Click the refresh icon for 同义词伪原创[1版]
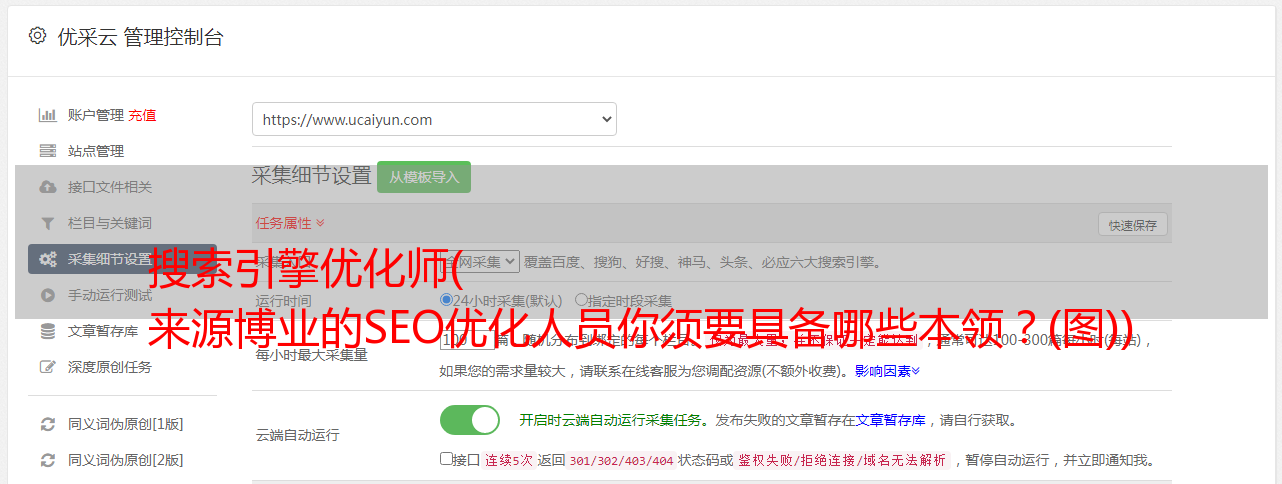This screenshot has height=484, width=1282. tap(47, 424)
